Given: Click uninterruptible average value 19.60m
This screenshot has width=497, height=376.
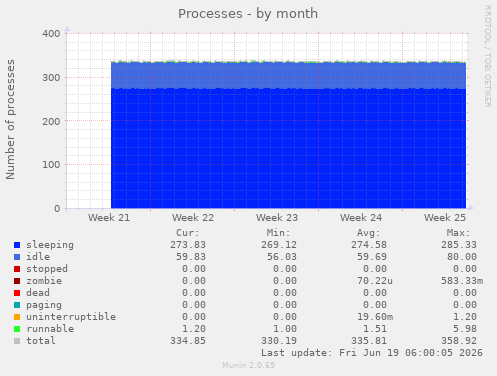Looking at the screenshot, I should click(375, 317).
